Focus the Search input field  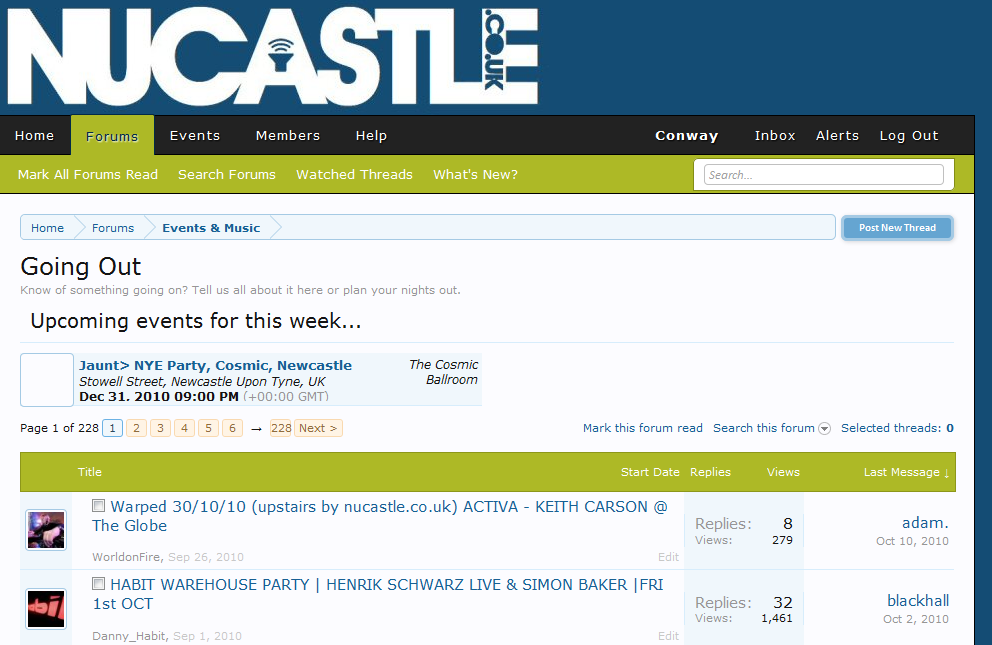pos(823,175)
